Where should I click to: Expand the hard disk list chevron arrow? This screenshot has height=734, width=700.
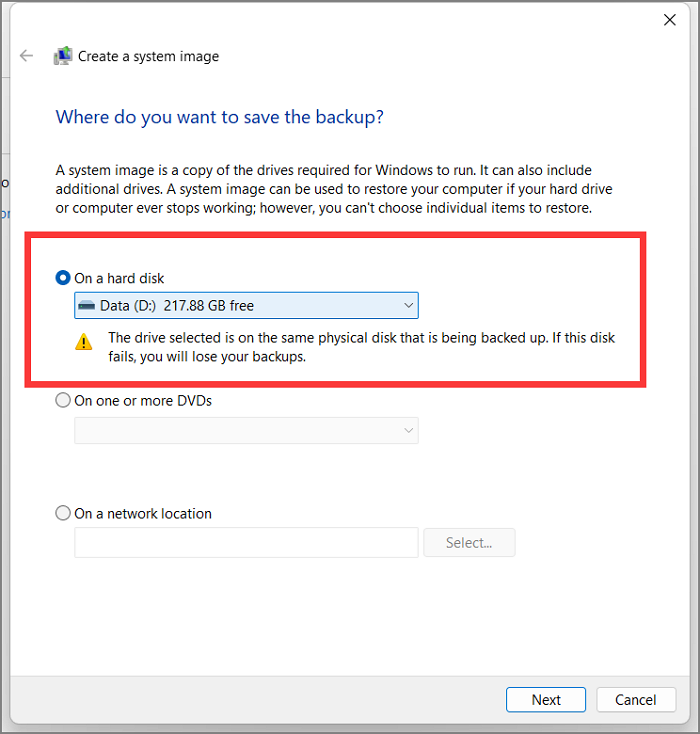tap(408, 305)
